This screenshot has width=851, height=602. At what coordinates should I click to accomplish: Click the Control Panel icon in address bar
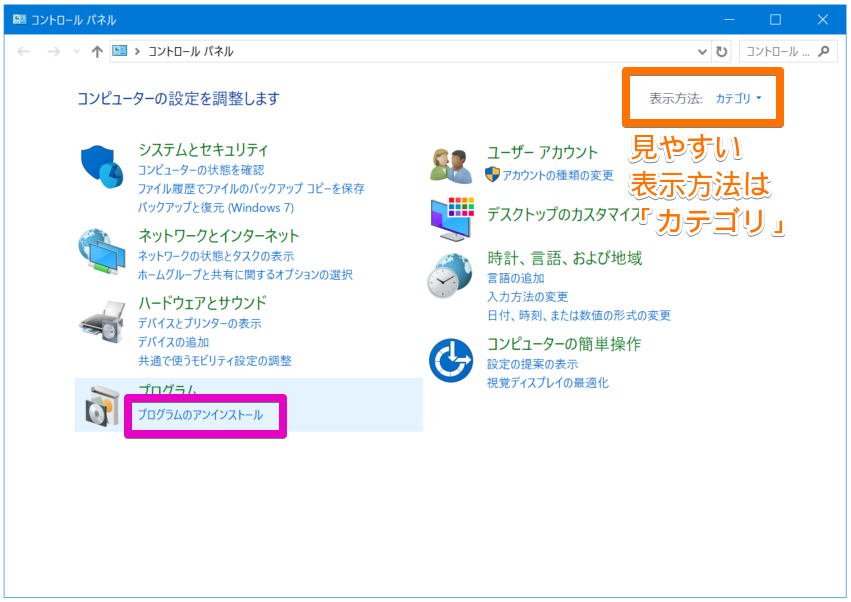tap(119, 51)
